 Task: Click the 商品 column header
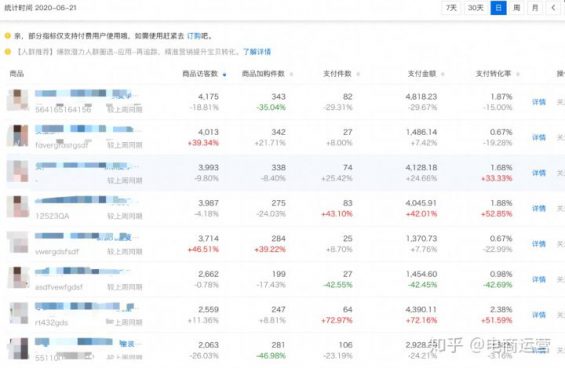tap(17, 74)
